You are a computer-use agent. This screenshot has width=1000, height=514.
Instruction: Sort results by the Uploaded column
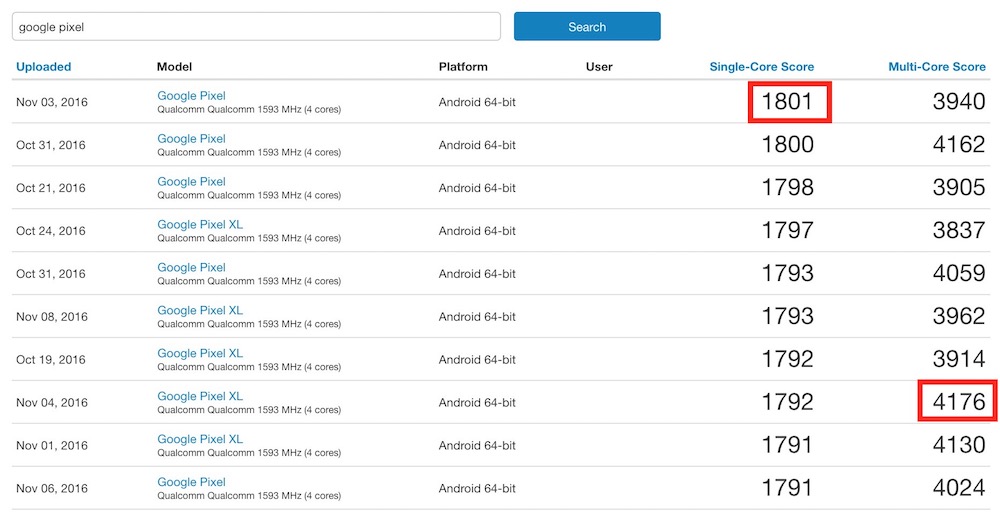pos(43,67)
